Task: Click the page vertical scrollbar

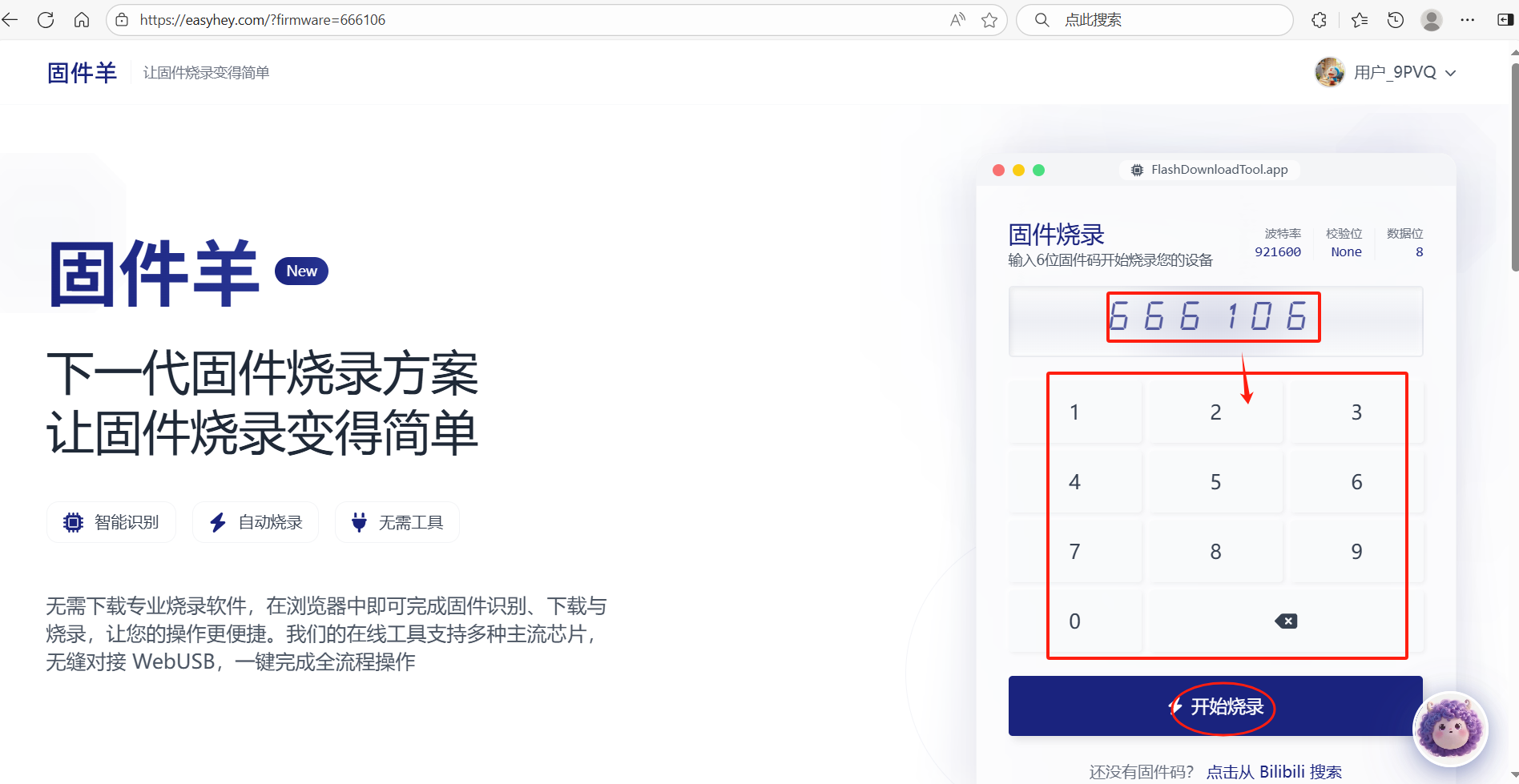Action: click(1514, 168)
